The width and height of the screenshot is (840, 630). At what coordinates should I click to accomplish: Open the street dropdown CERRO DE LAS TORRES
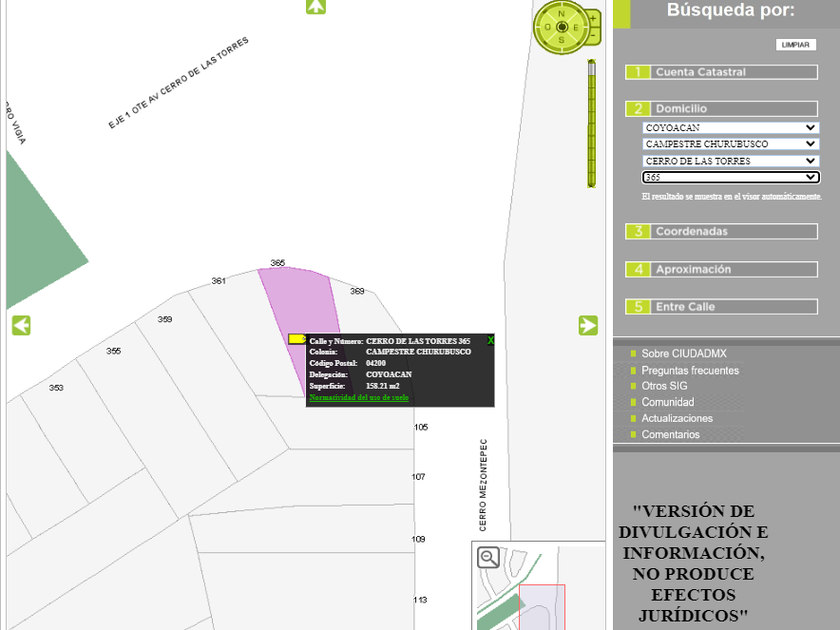click(731, 161)
